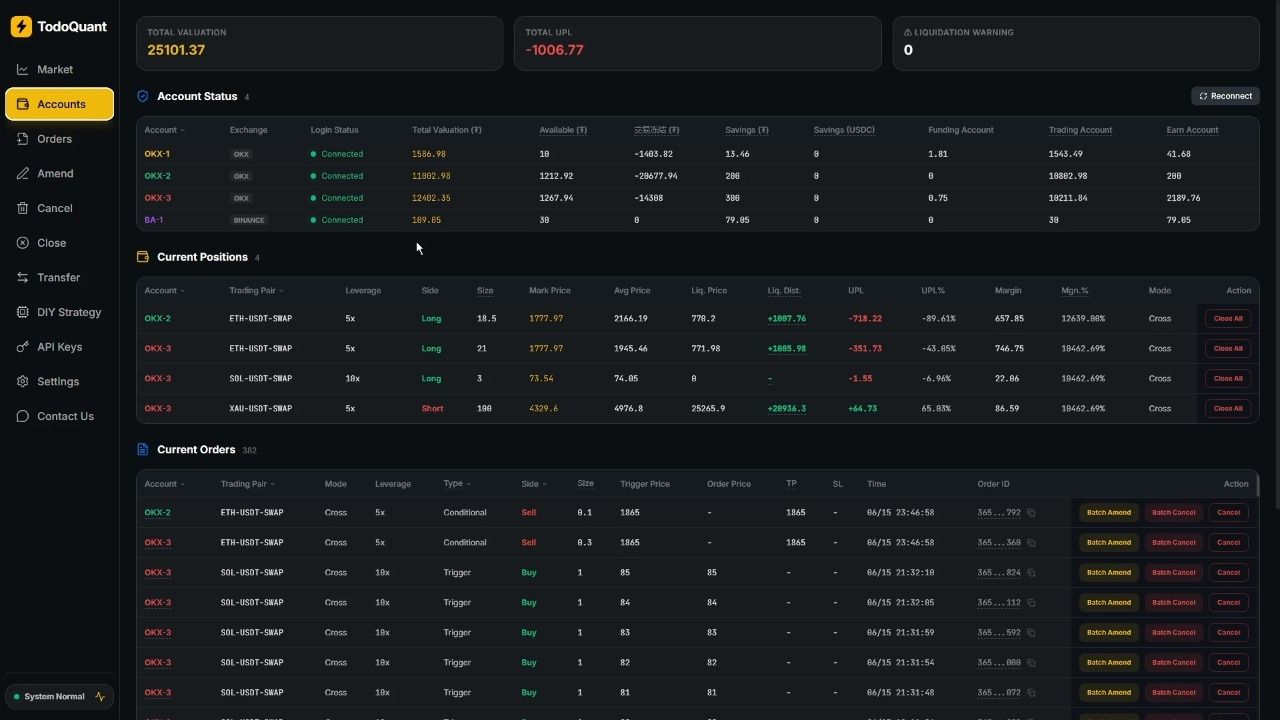Click the Contact Us chat bubble icon

tap(22, 417)
